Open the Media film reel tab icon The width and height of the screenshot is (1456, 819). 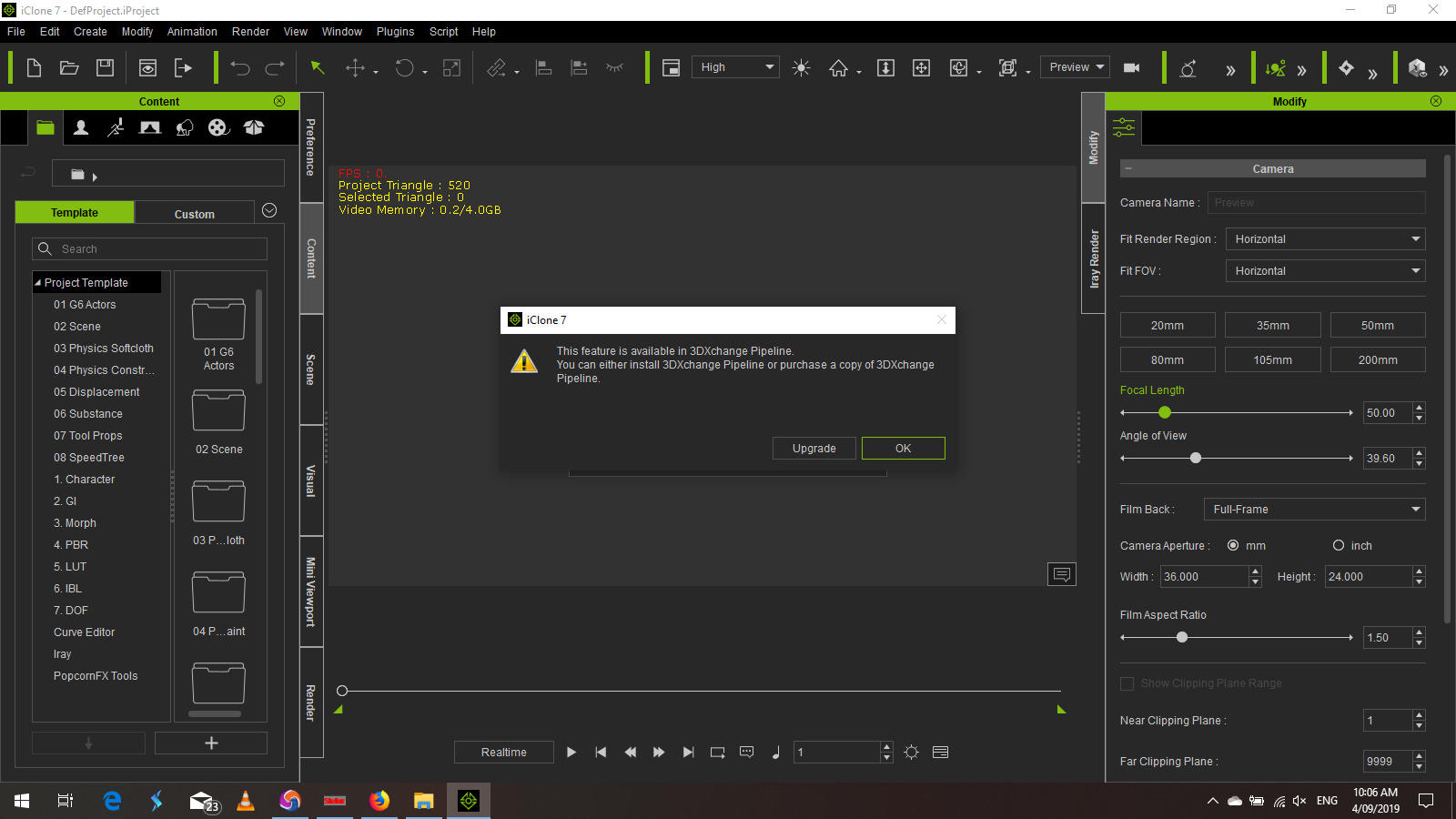pyautogui.click(x=218, y=127)
